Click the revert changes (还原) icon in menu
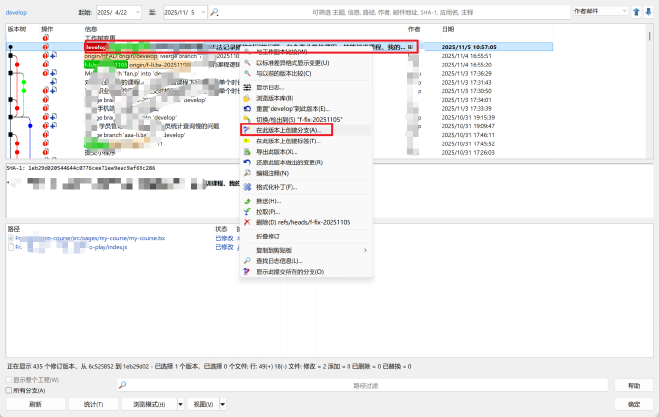This screenshot has height=417, width=660. (x=248, y=163)
